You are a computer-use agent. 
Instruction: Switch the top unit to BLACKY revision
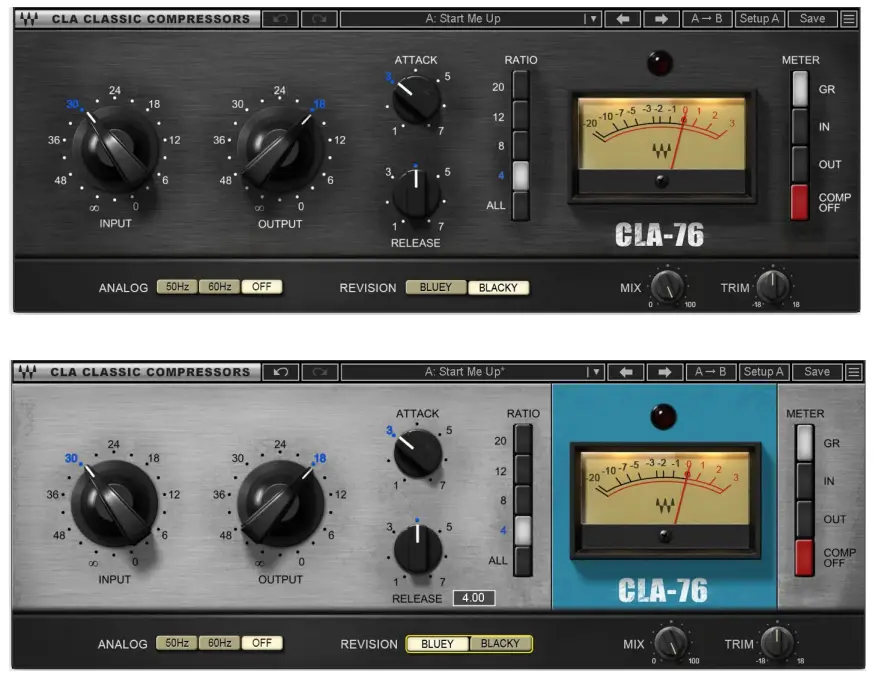click(499, 286)
